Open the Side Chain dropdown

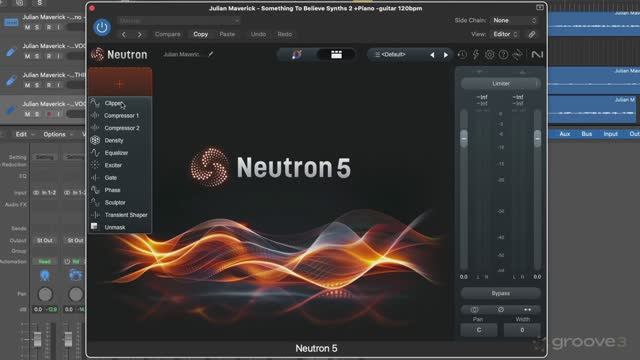click(514, 20)
